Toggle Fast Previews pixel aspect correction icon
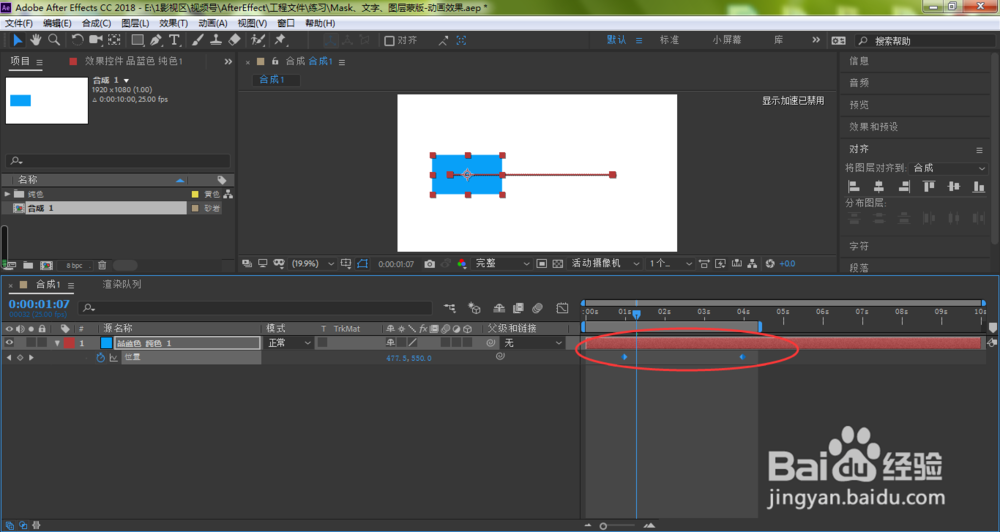The height and width of the screenshot is (532, 1000). point(704,264)
